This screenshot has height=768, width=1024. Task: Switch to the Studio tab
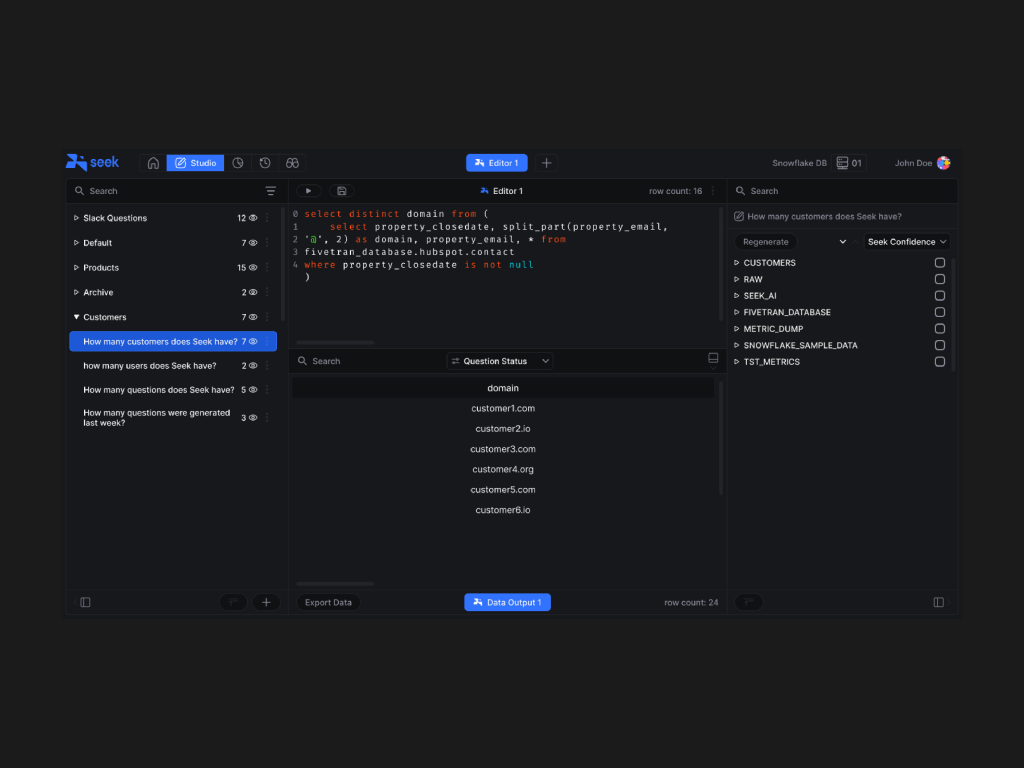195,163
